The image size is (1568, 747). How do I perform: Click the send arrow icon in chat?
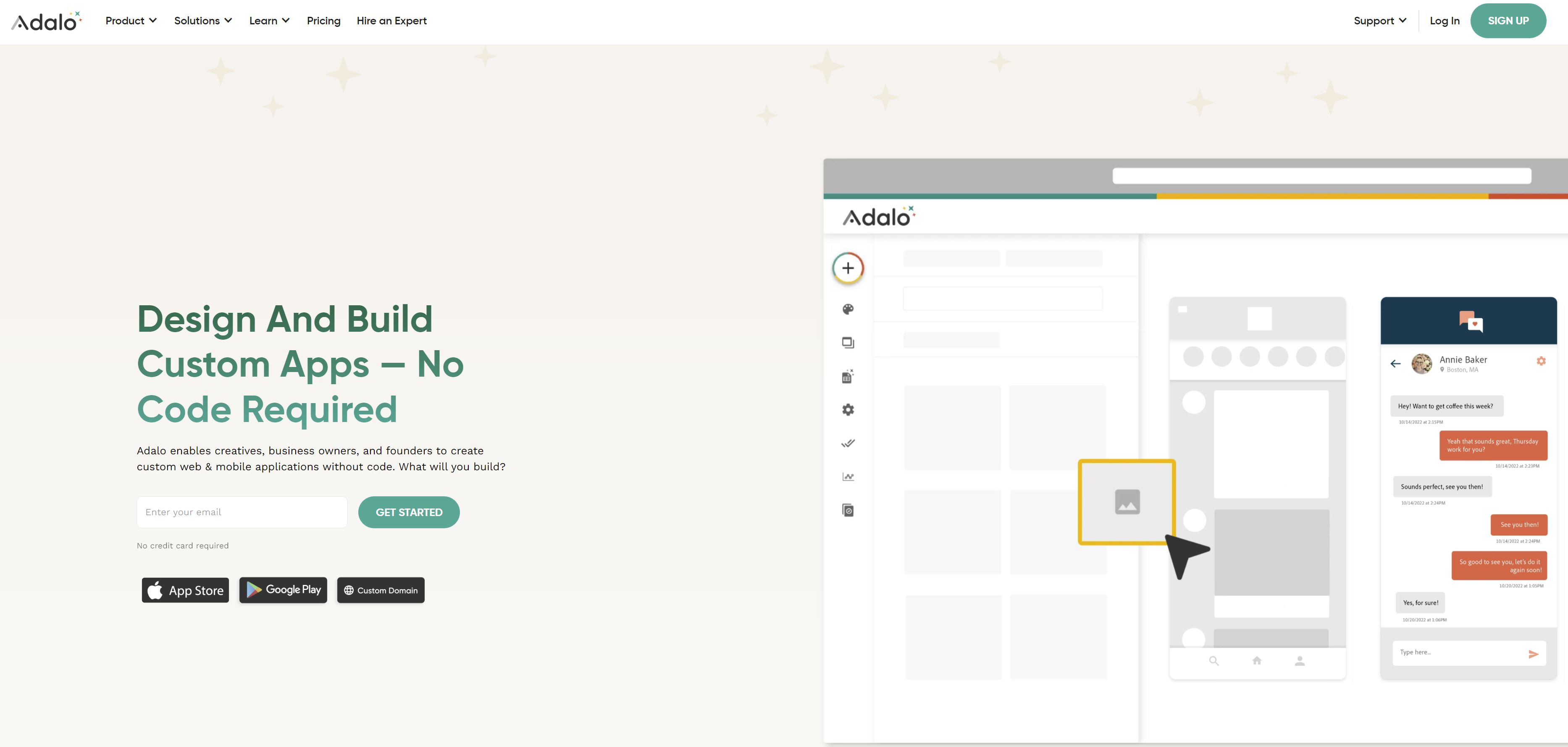1533,654
